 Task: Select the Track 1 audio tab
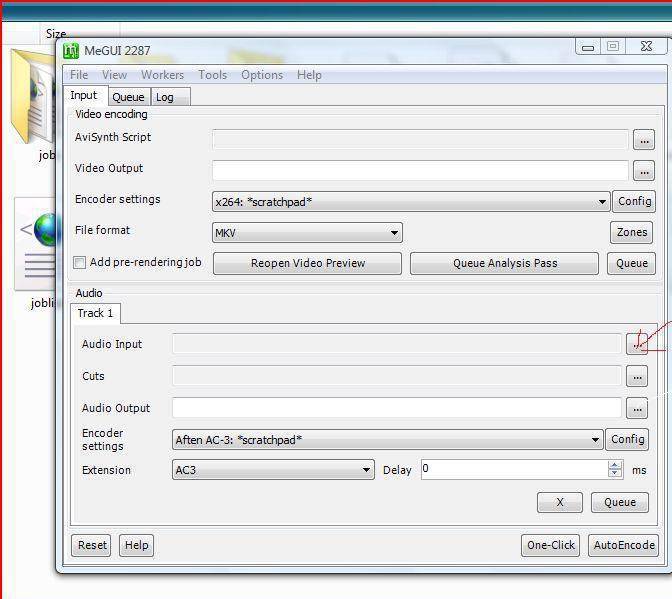(95, 313)
